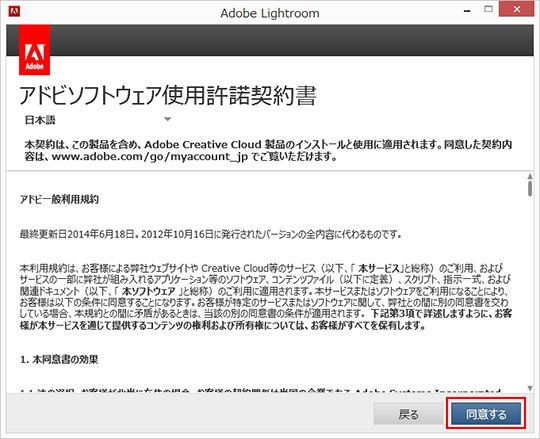The image size is (540, 439).
Task: Click the bold 本ソフトウェア term
Action: click(149, 291)
